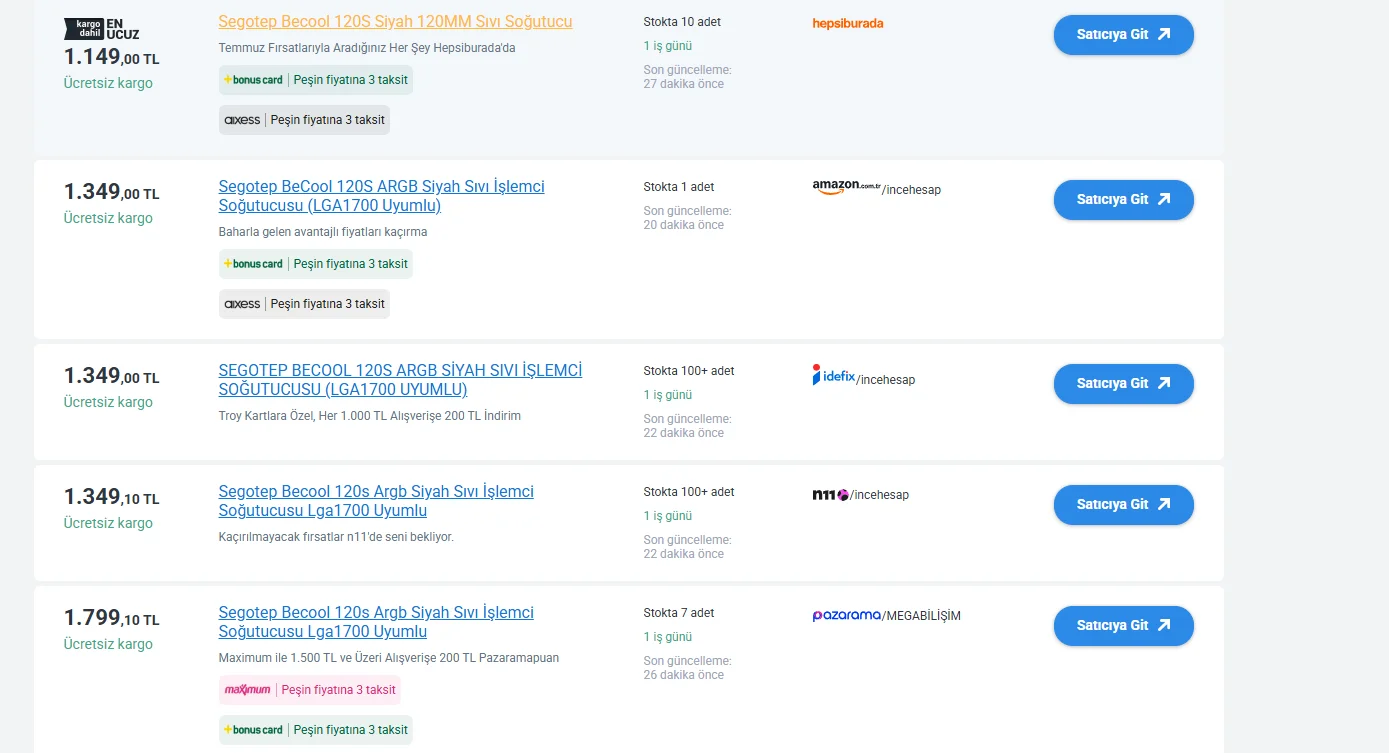
Task: Click the 1.349,00 TL price in the Amazon row
Action: [x=111, y=192]
